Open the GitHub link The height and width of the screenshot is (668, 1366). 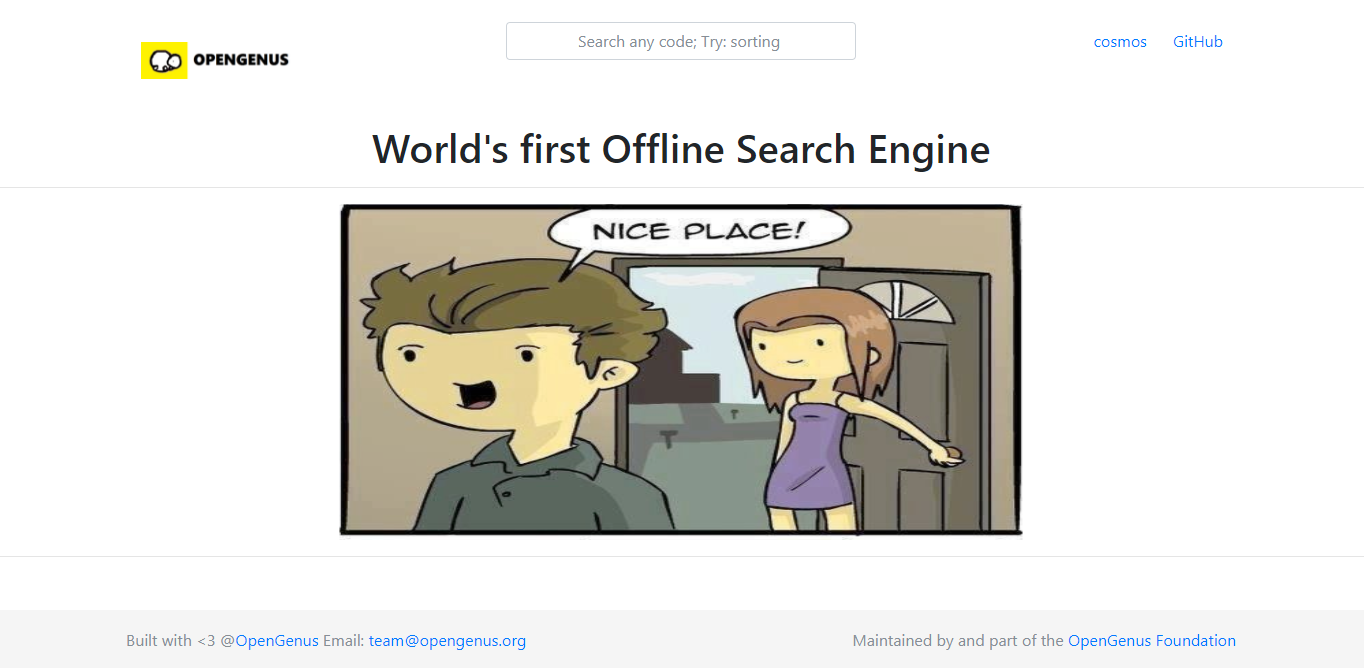click(x=1198, y=42)
